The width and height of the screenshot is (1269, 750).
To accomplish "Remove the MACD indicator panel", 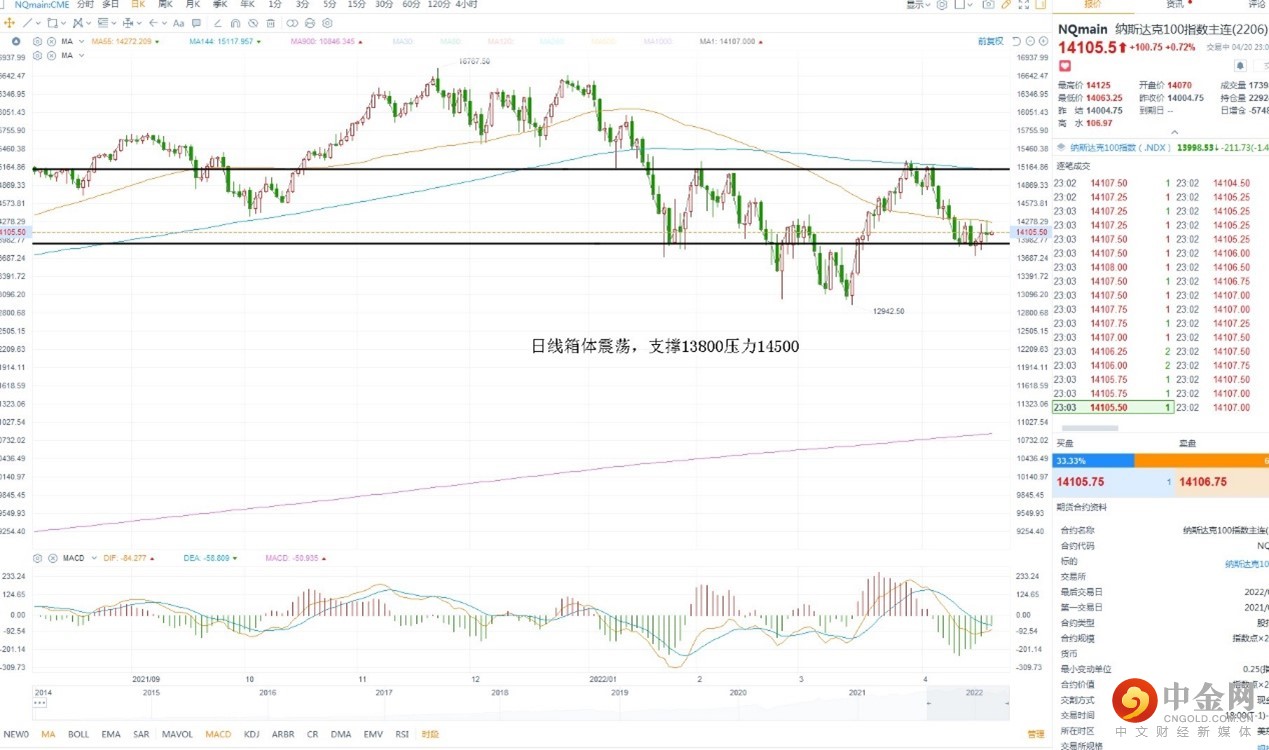I will coord(51,558).
